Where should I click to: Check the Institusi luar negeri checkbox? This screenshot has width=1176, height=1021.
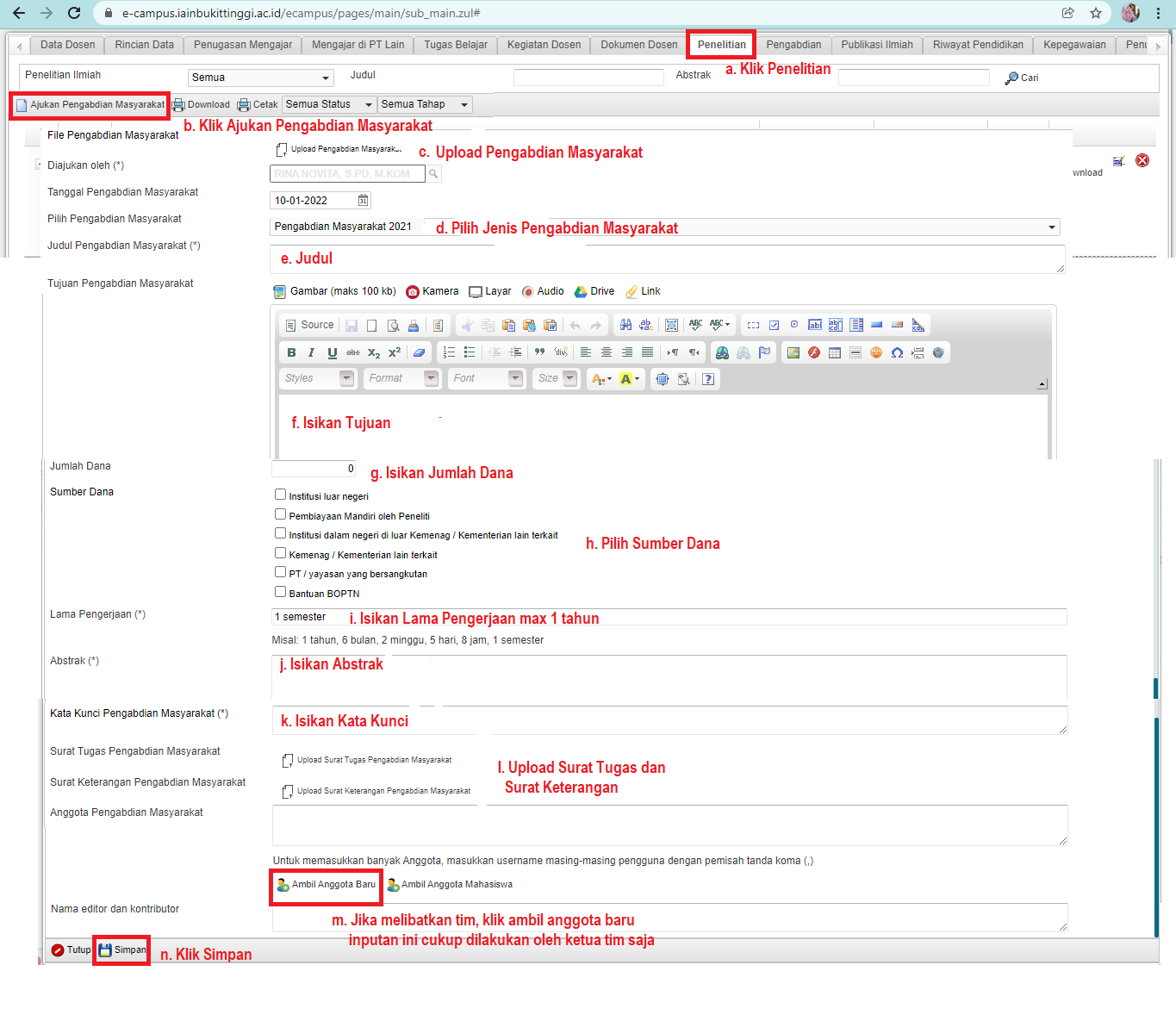pyautogui.click(x=280, y=495)
